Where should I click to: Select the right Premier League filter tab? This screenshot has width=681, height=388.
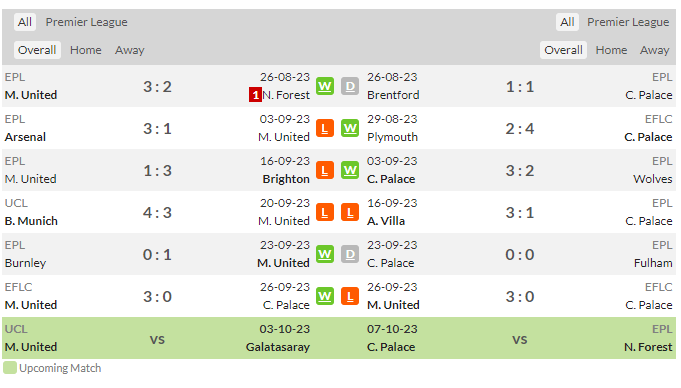tap(628, 22)
